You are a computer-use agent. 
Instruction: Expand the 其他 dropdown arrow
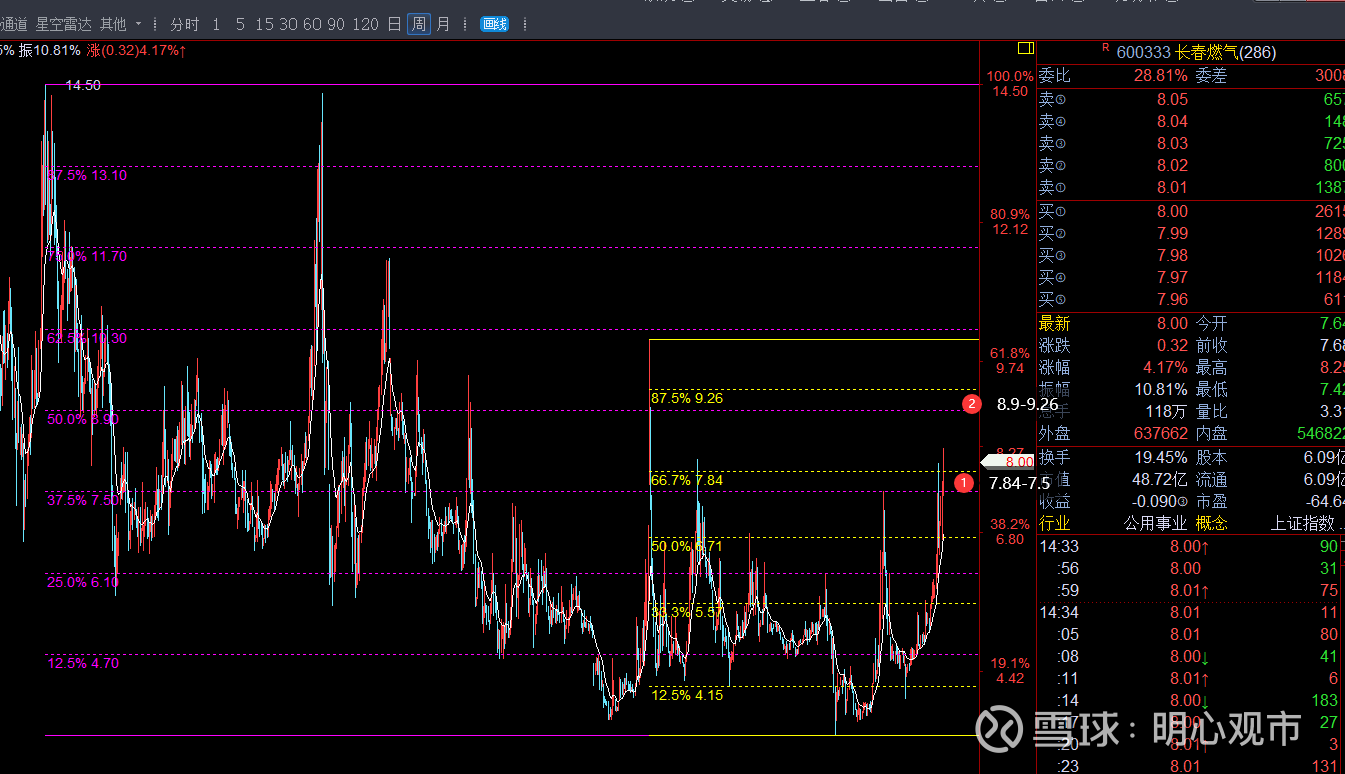pyautogui.click(x=138, y=24)
